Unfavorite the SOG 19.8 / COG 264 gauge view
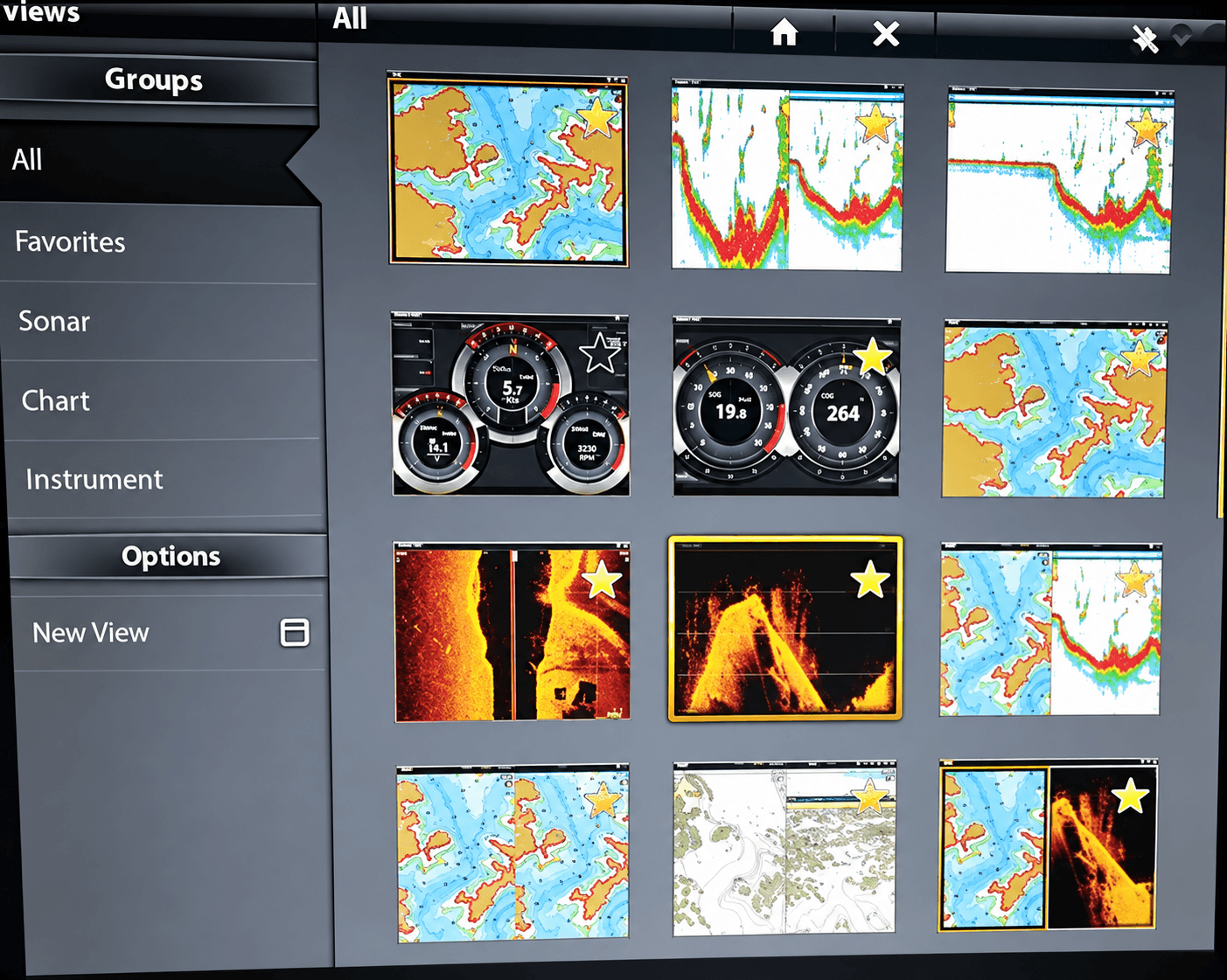The width and height of the screenshot is (1227, 980). click(872, 357)
